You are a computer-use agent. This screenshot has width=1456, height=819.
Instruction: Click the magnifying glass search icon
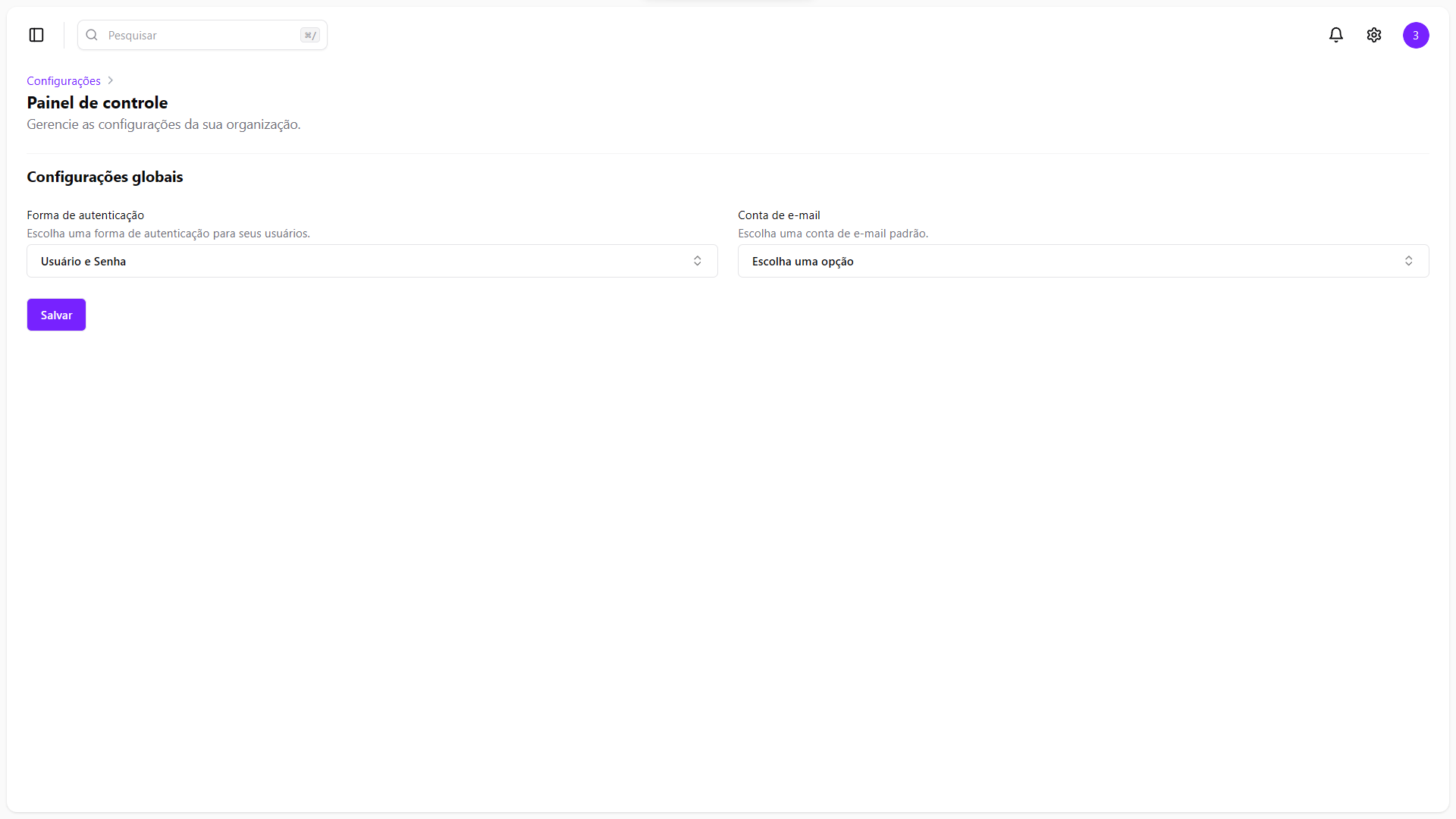(92, 35)
